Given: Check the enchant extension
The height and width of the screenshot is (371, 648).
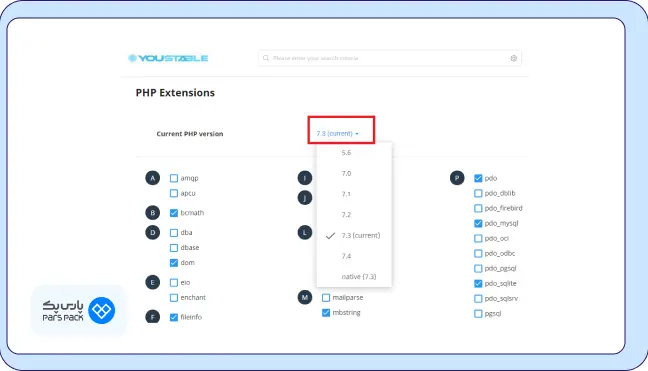Looking at the screenshot, I should click(174, 297).
